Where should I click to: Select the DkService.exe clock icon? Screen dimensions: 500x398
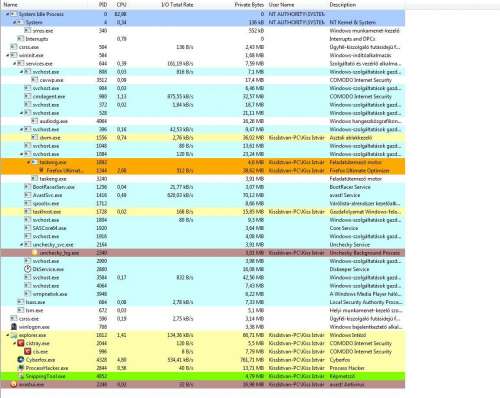[28, 269]
